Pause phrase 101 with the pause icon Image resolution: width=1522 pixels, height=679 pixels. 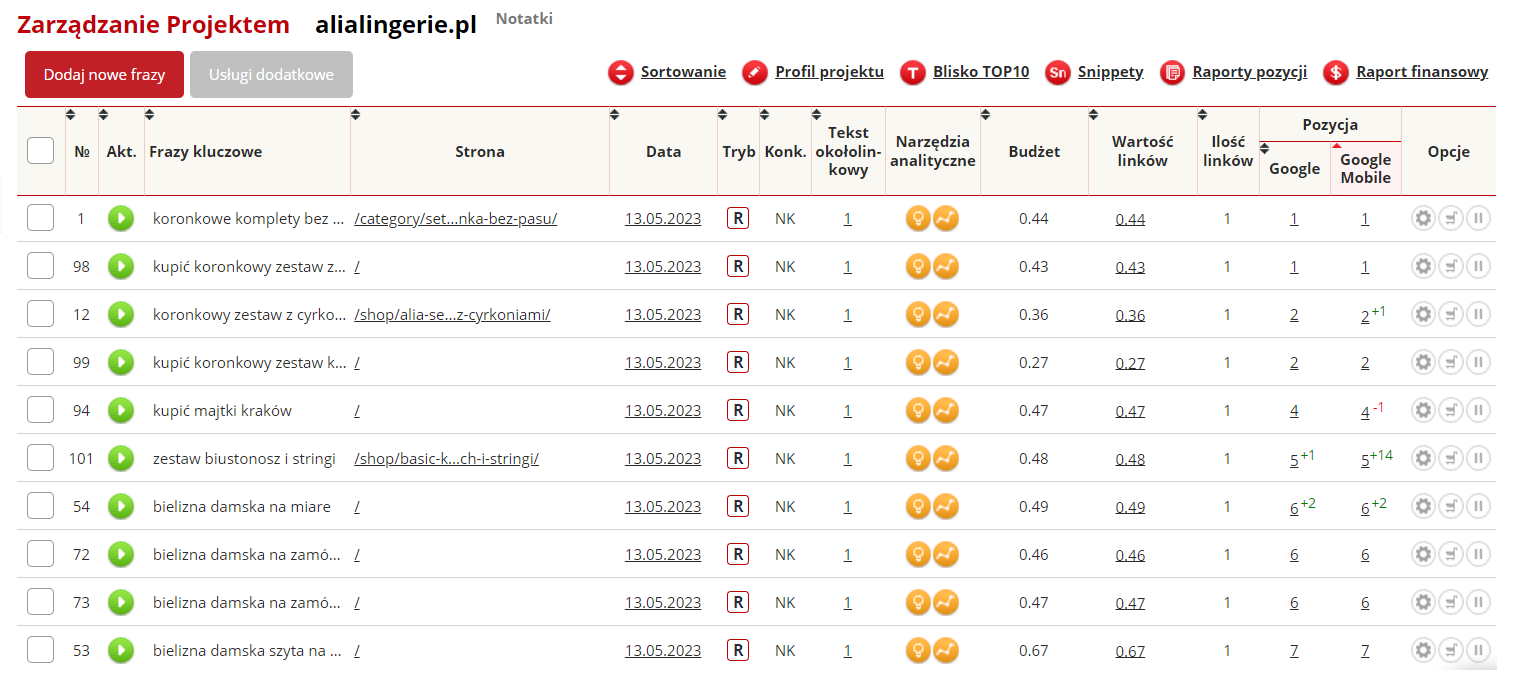pos(1478,458)
